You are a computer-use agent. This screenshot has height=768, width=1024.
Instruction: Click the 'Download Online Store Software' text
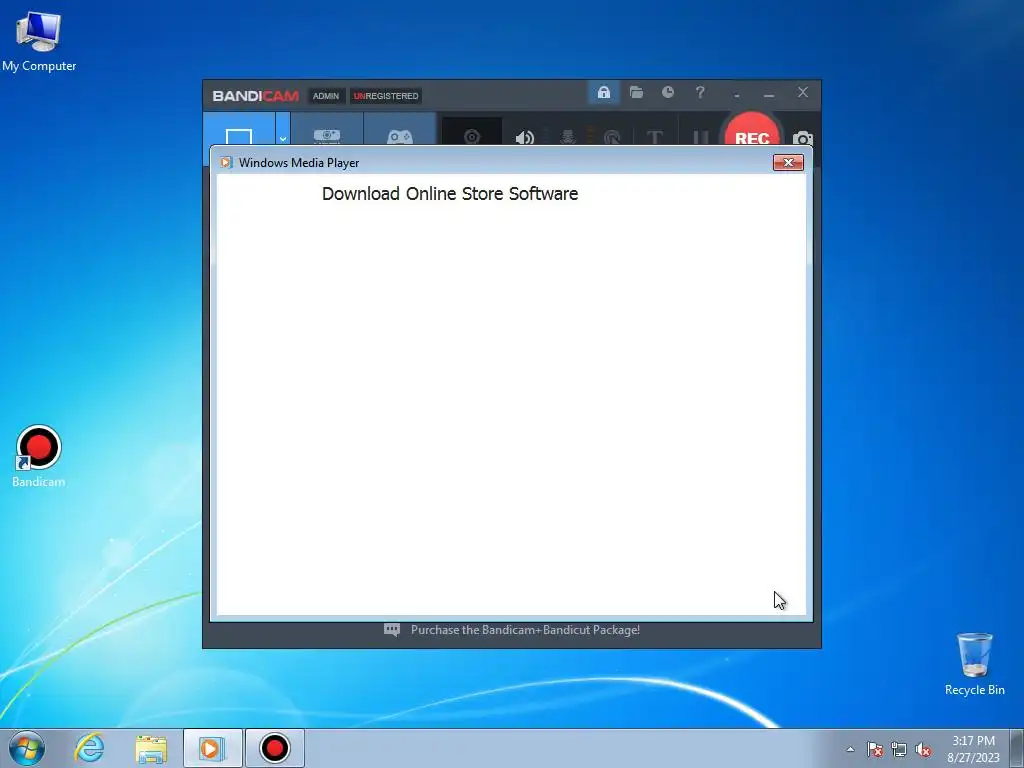coord(450,194)
